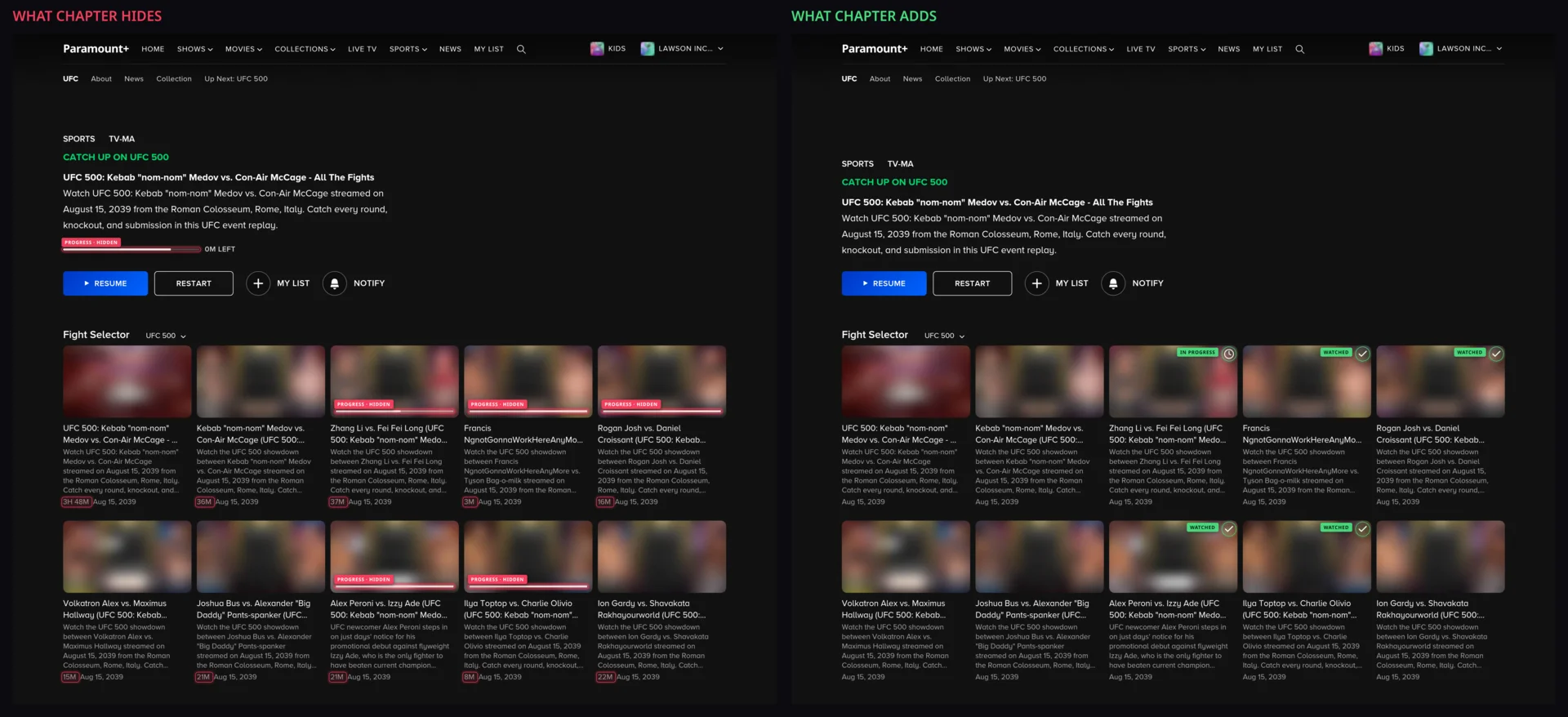Select Collection tab in 'Chapter Hides' panel
Image resolution: width=1568 pixels, height=717 pixels.
click(x=174, y=79)
